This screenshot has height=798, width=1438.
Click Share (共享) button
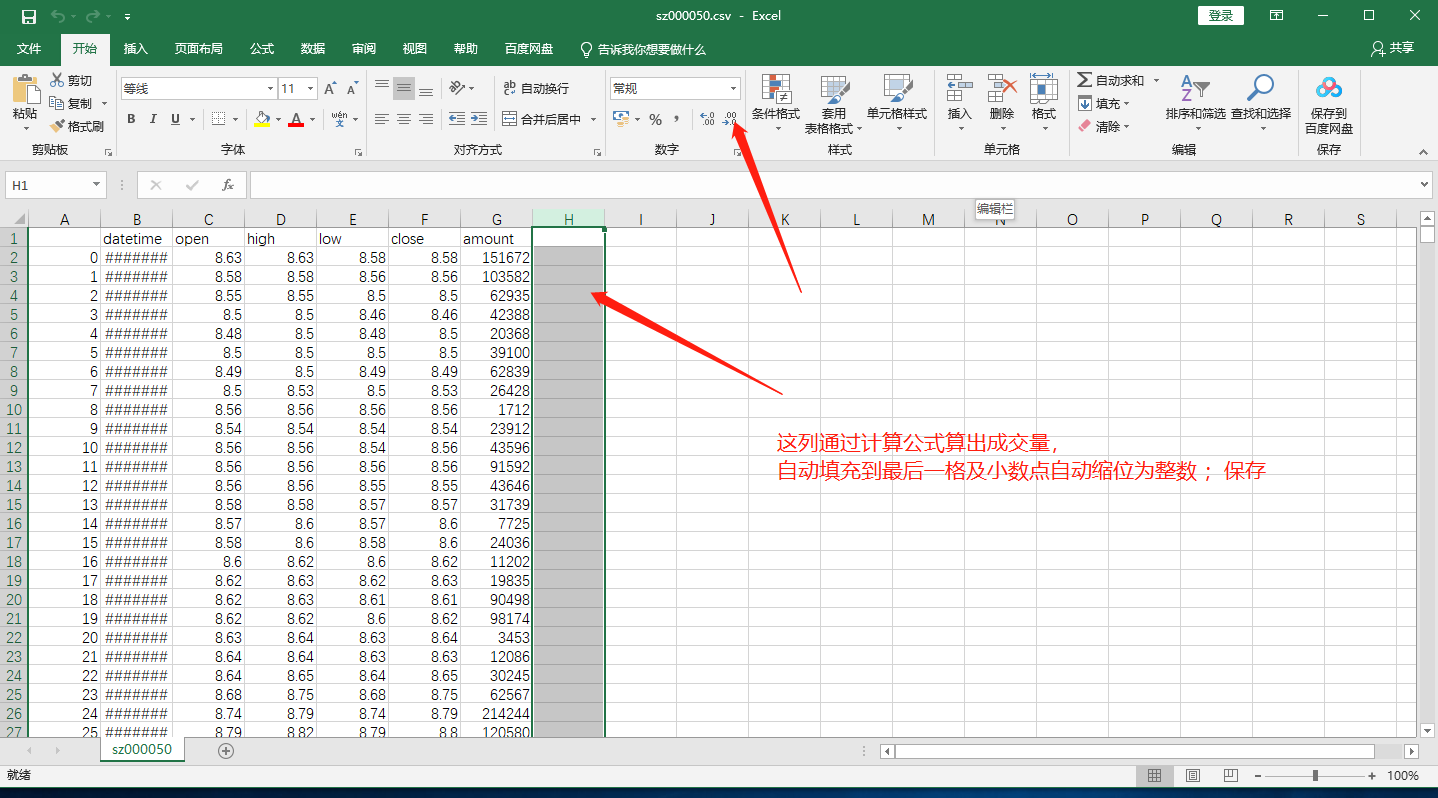coord(1393,48)
